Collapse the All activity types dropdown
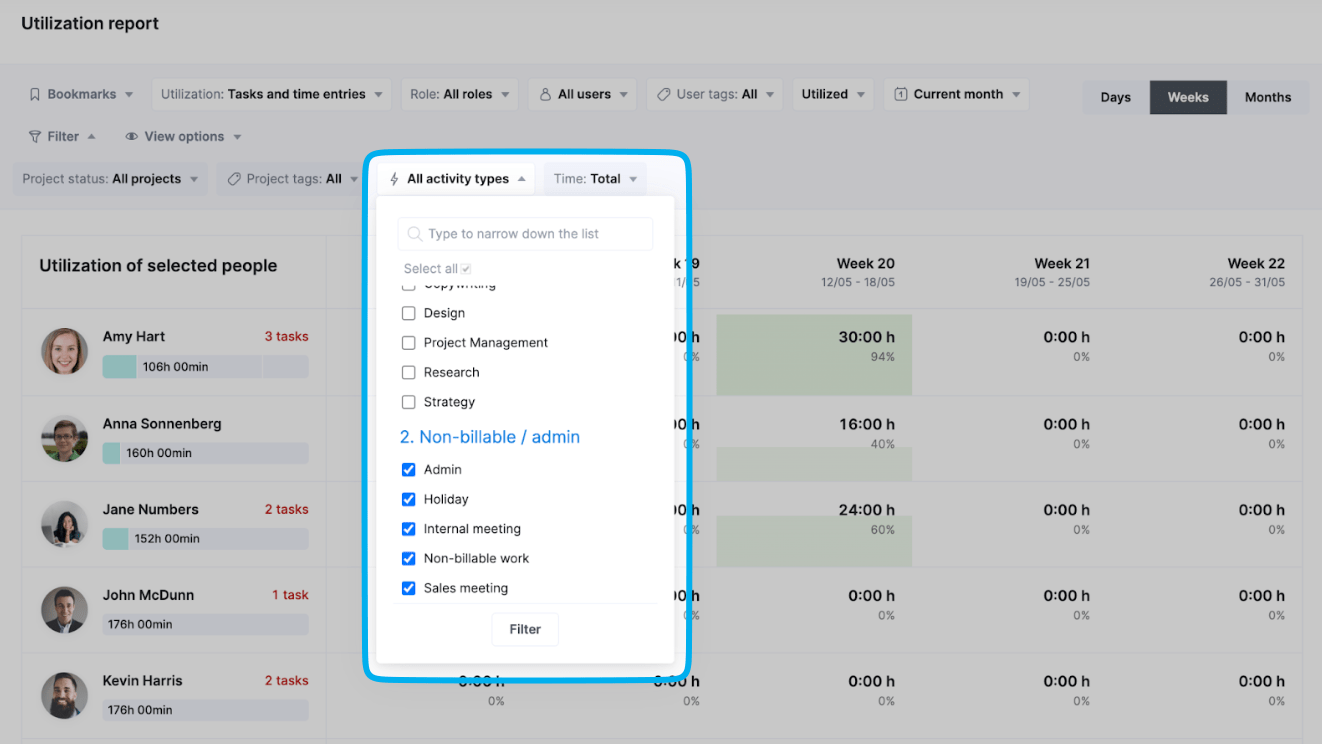1322x744 pixels. [457, 179]
